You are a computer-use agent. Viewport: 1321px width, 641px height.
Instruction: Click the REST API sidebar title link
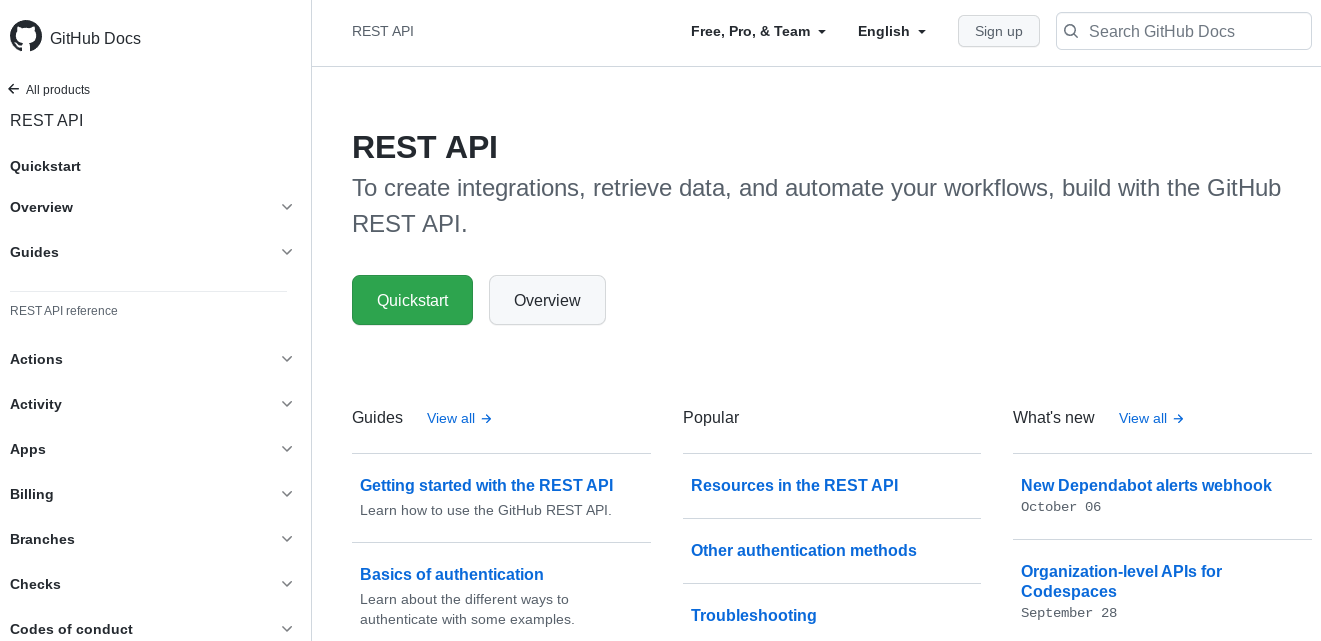point(46,120)
